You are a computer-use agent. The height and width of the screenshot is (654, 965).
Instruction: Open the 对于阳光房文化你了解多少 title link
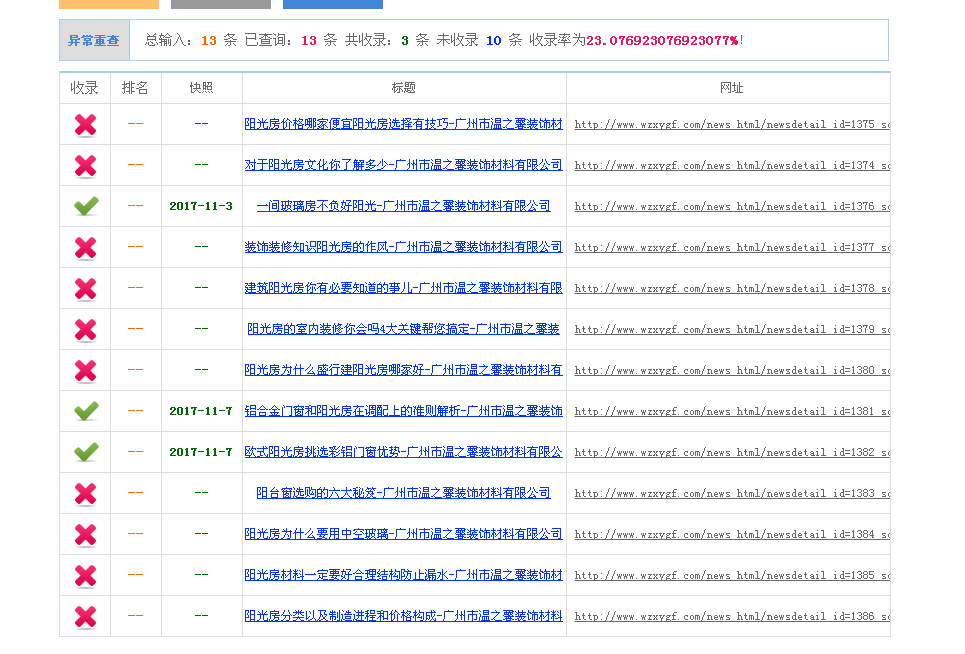coord(403,165)
